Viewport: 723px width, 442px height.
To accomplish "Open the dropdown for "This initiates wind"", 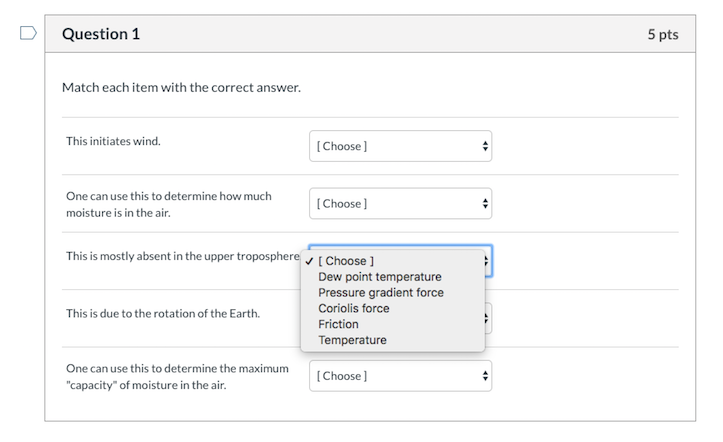I will point(400,146).
